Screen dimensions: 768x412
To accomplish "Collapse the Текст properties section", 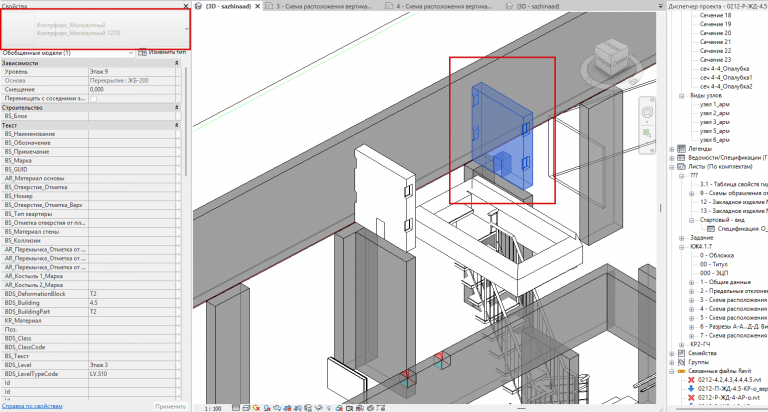I will (x=176, y=125).
